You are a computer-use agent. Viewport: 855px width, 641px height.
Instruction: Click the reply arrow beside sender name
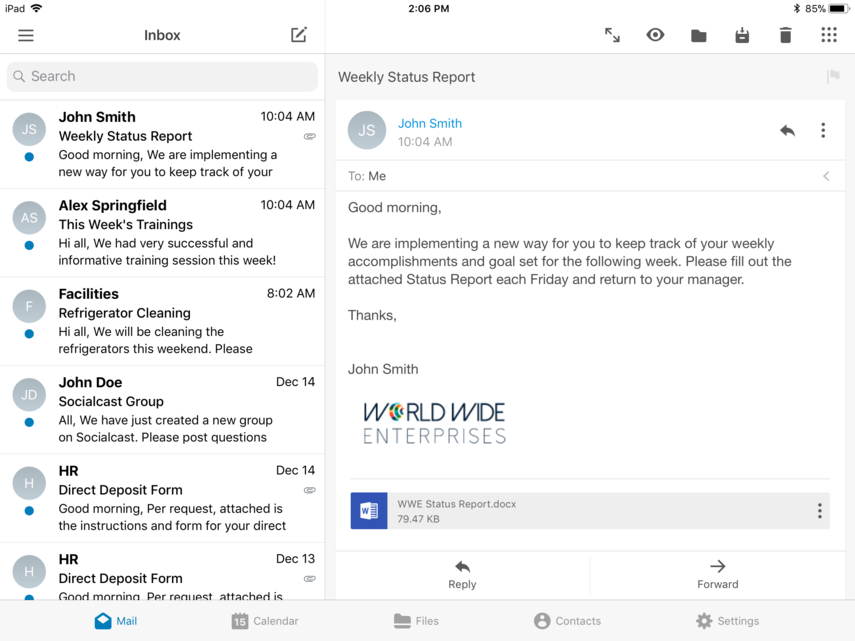tap(787, 131)
